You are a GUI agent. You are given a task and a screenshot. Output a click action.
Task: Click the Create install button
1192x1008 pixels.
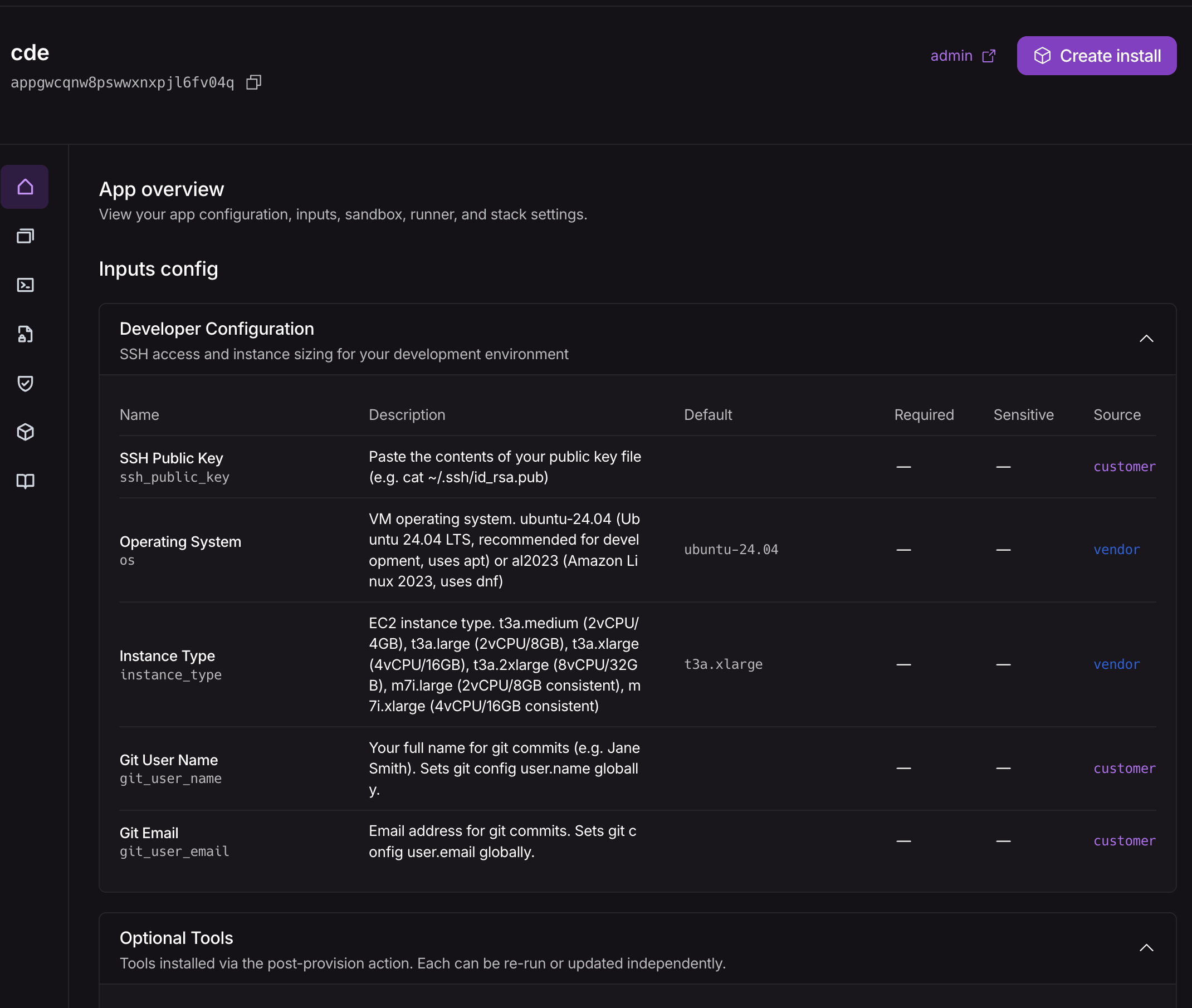point(1097,56)
